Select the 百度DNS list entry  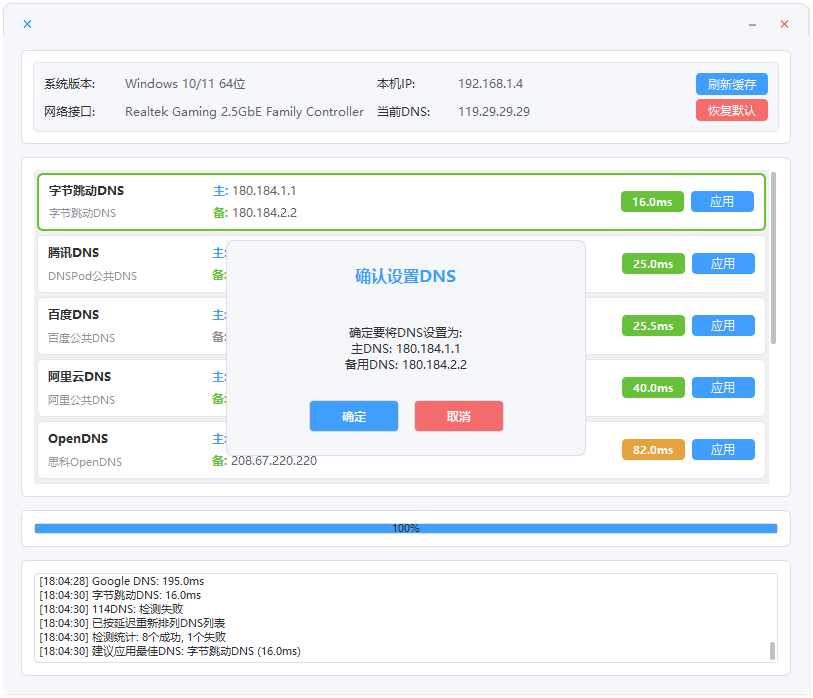click(x=120, y=325)
